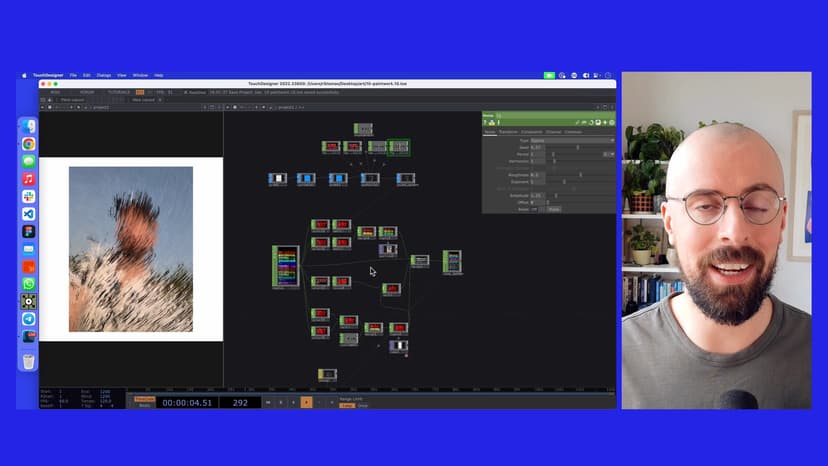Click the Reset Pulse button

click(553, 209)
